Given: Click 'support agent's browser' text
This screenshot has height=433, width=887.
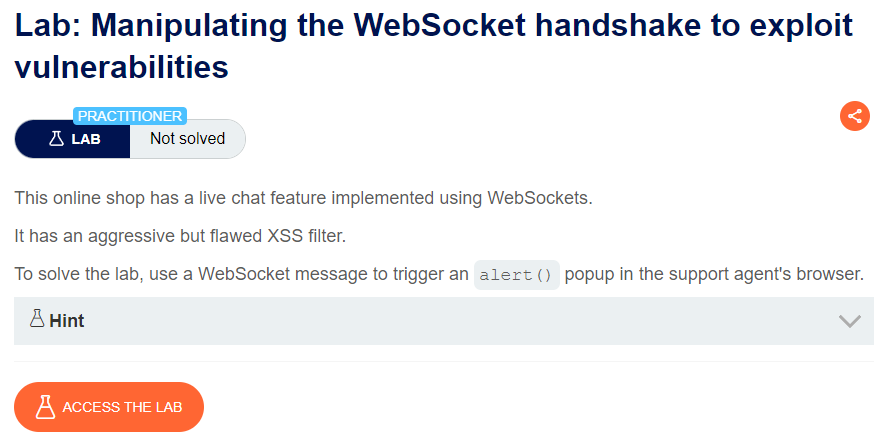Looking at the screenshot, I should click(x=767, y=275).
